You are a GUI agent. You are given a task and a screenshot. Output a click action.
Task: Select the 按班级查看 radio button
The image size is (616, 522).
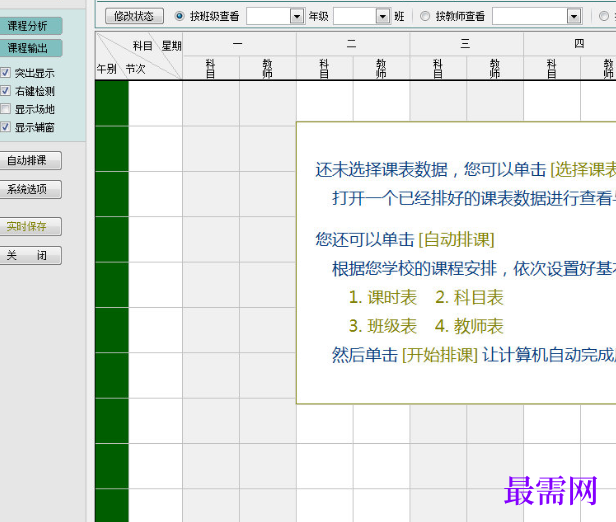coord(180,16)
